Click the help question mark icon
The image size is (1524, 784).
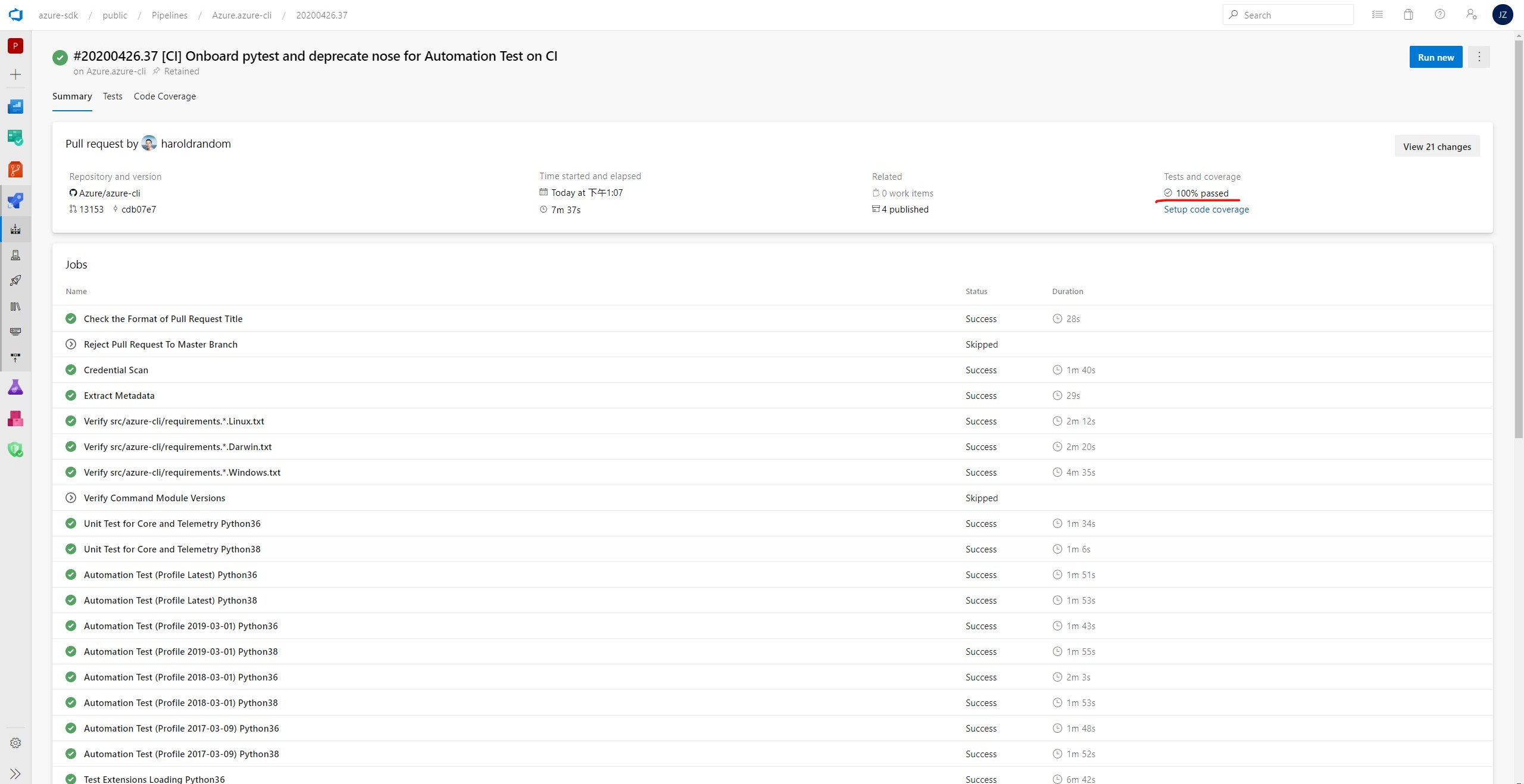(x=1439, y=15)
